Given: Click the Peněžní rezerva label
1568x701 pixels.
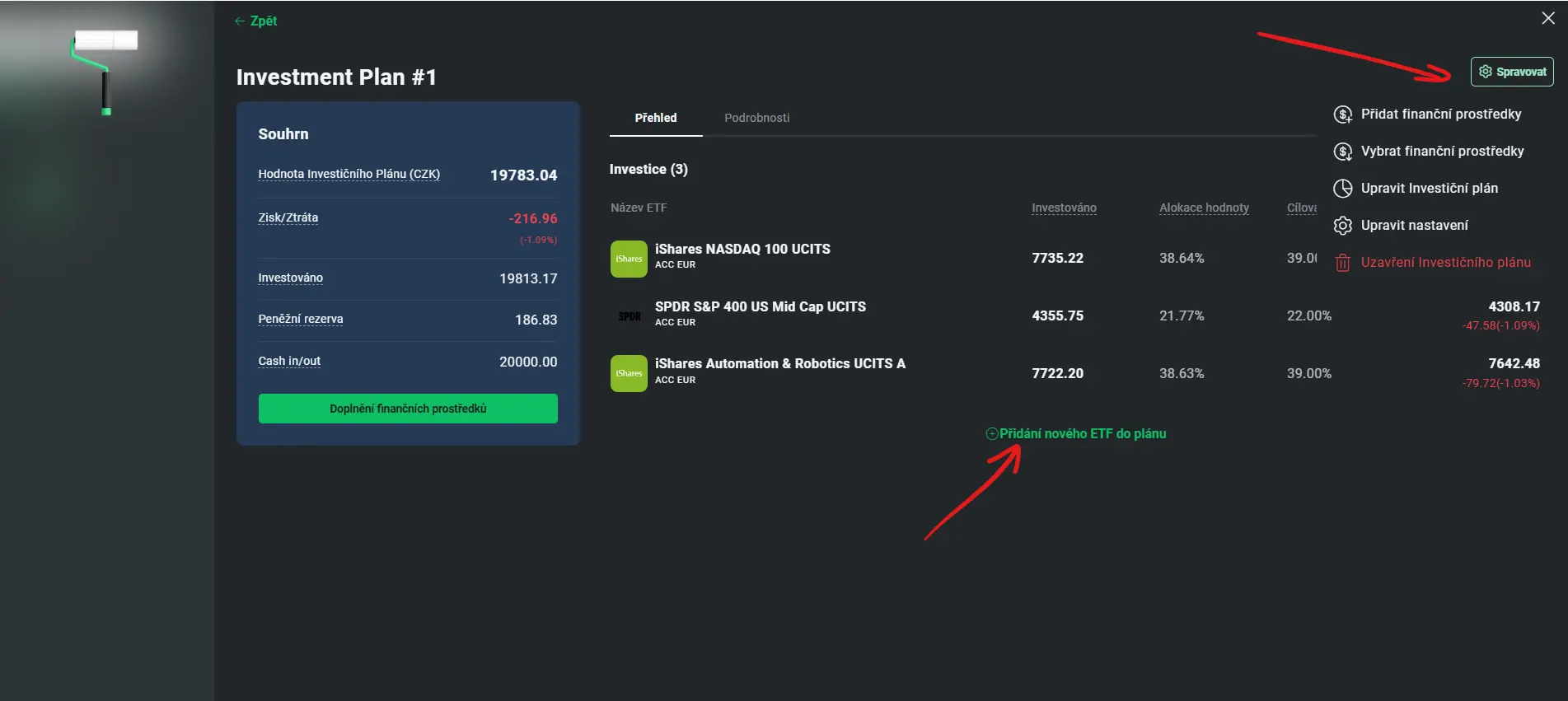Looking at the screenshot, I should point(301,319).
